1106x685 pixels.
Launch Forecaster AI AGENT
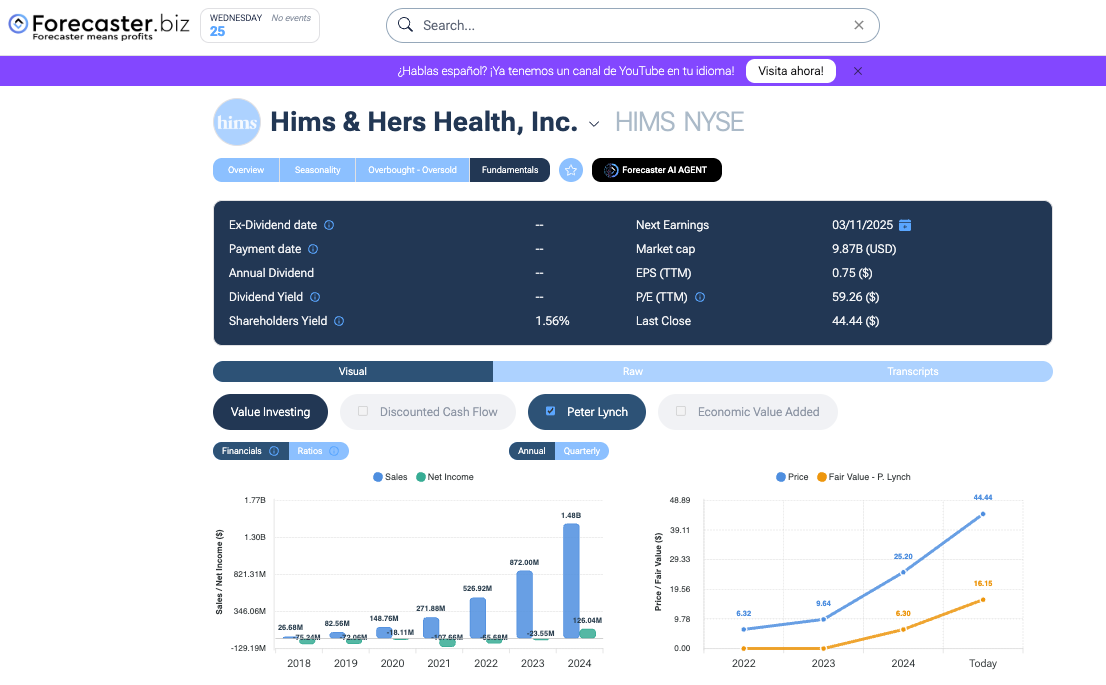coord(657,170)
